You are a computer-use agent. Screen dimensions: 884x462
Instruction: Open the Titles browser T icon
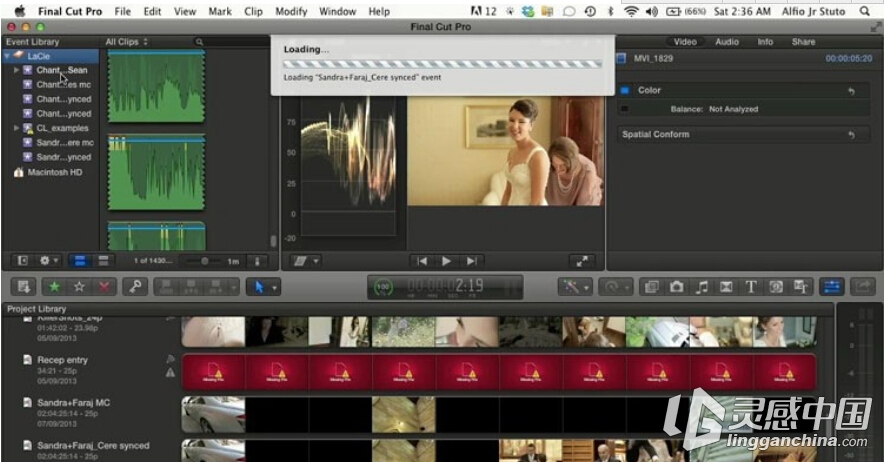751,287
